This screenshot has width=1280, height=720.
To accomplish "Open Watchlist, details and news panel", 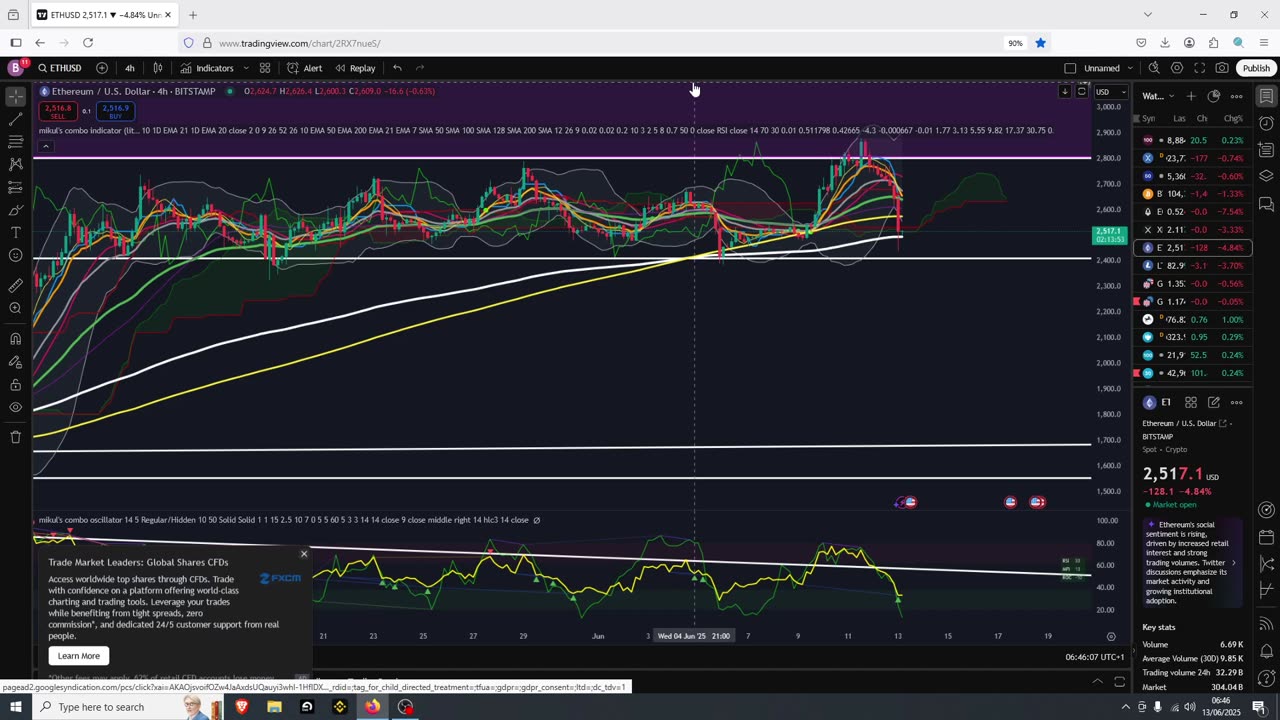I will pyautogui.click(x=1266, y=97).
